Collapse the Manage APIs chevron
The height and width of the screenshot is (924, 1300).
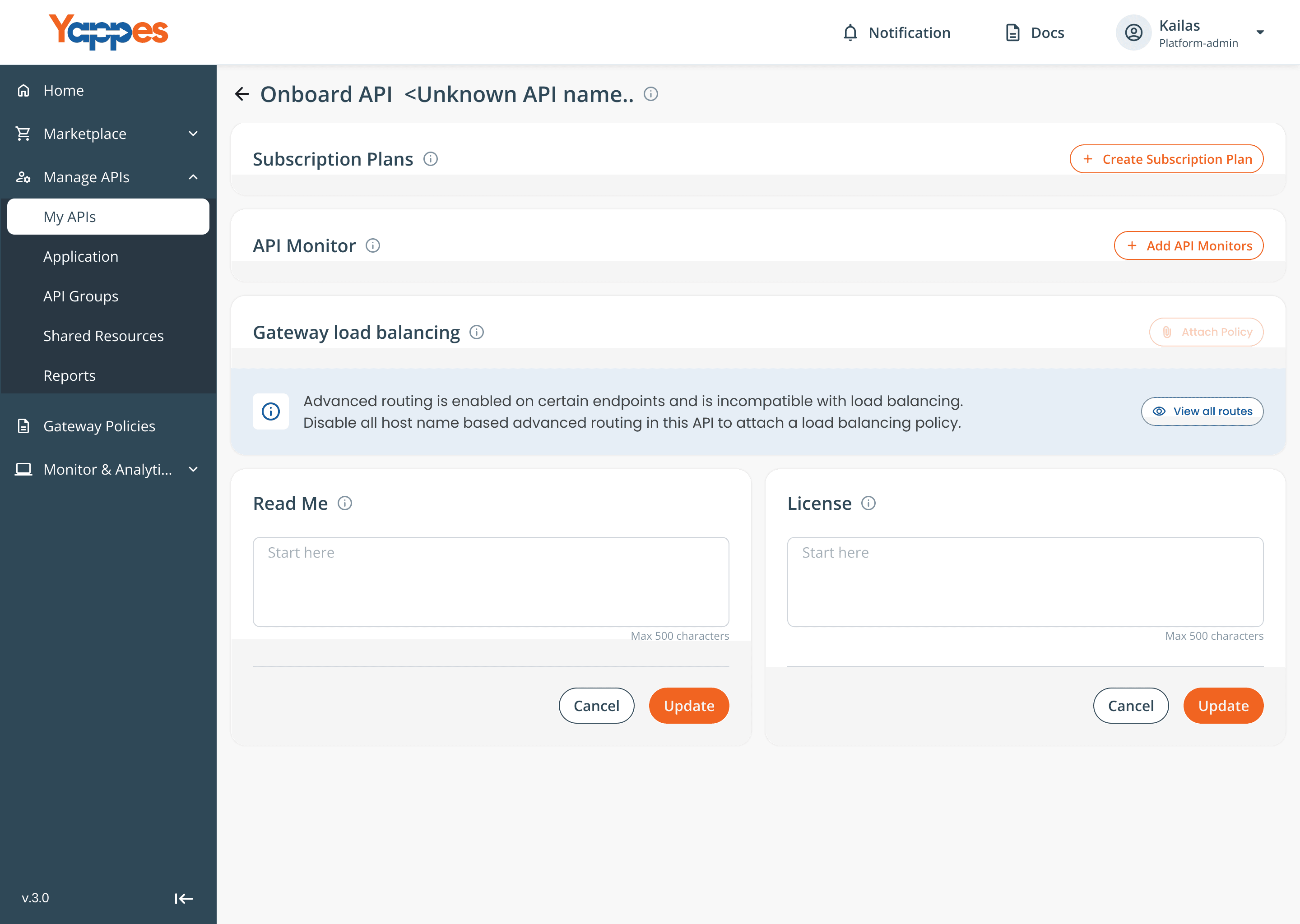(x=194, y=177)
